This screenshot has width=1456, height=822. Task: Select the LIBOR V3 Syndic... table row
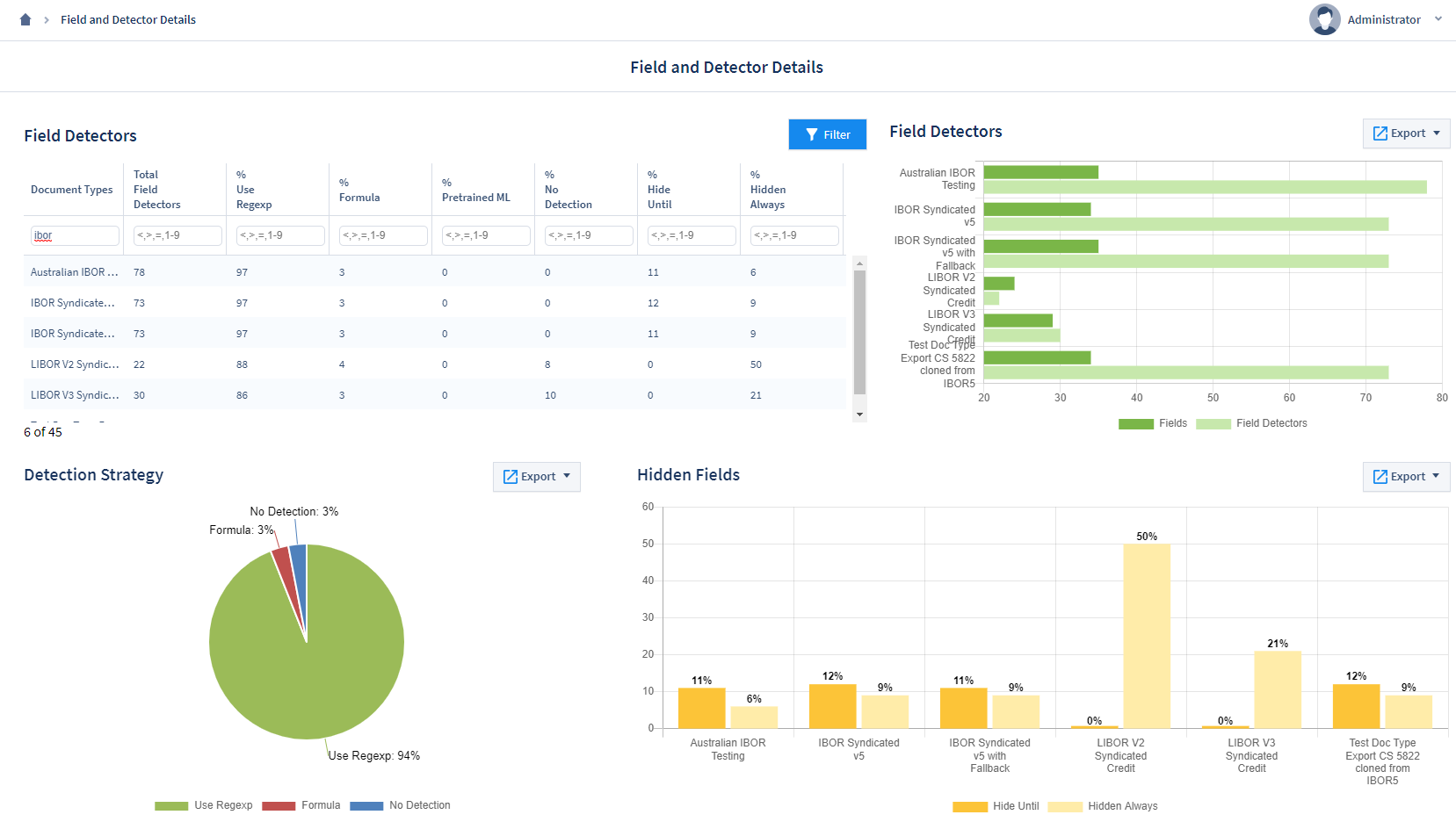[x=434, y=395]
